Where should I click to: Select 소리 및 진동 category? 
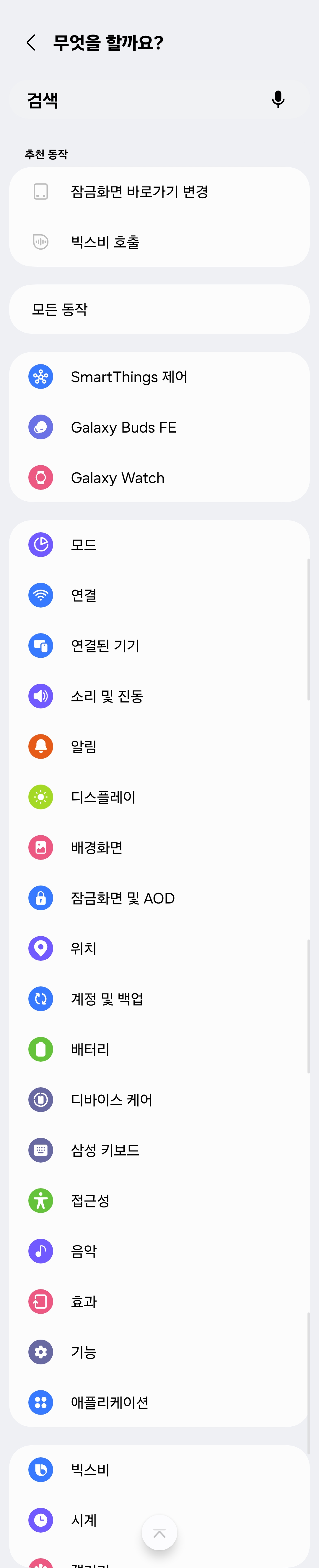[107, 696]
